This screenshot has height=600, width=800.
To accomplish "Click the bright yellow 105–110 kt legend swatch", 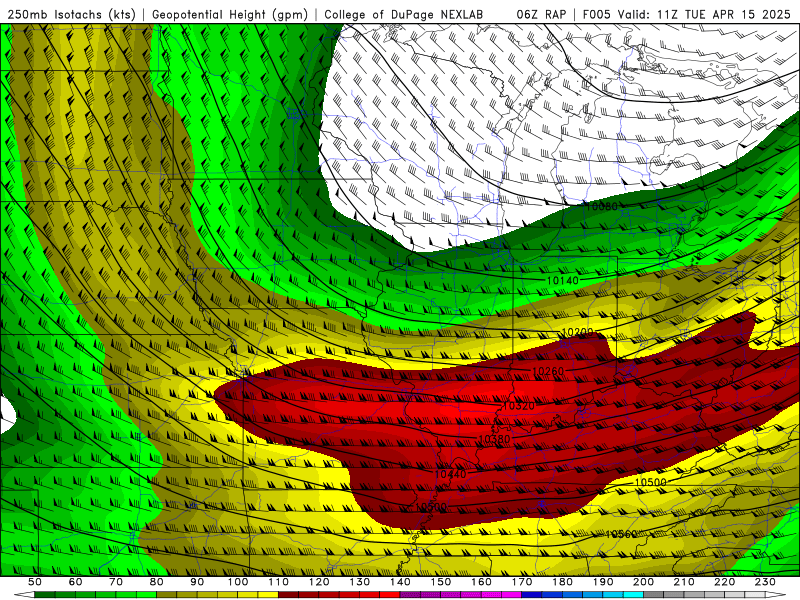I will [x=268, y=594].
